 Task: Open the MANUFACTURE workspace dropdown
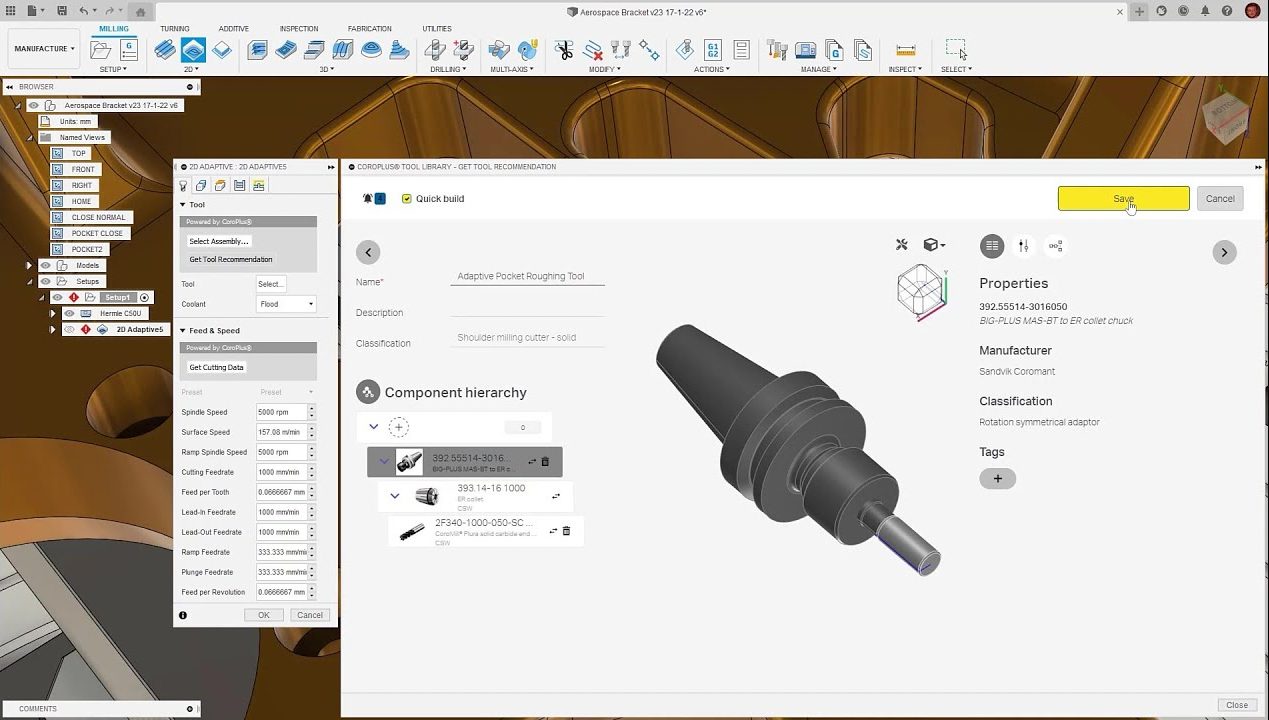click(x=44, y=48)
